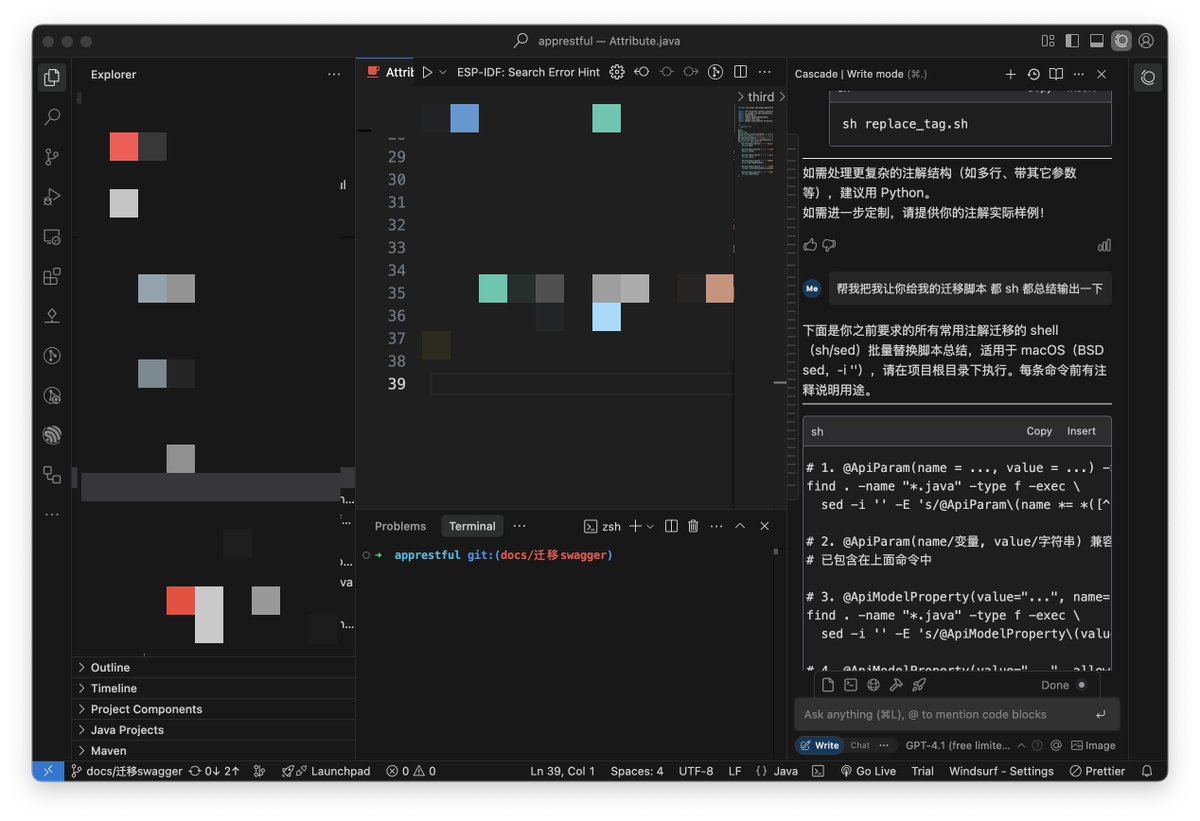Open the Search view in the activity bar
The image size is (1200, 821).
click(x=52, y=117)
